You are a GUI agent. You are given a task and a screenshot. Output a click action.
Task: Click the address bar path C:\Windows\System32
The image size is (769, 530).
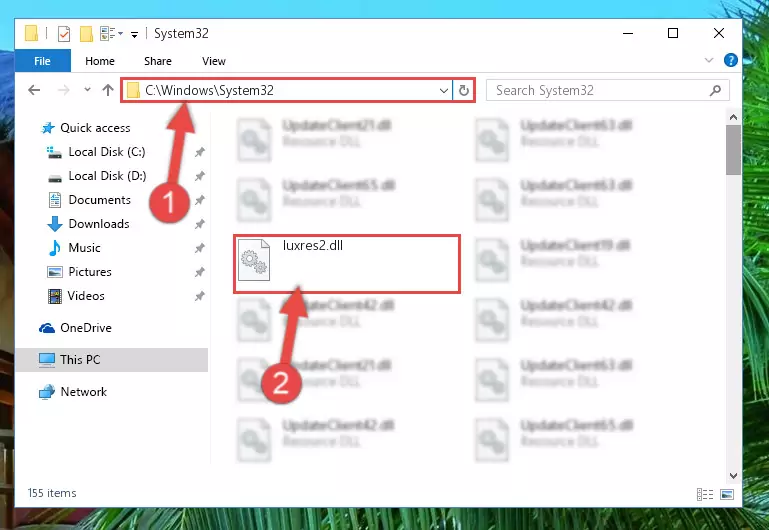pyautogui.click(x=209, y=90)
